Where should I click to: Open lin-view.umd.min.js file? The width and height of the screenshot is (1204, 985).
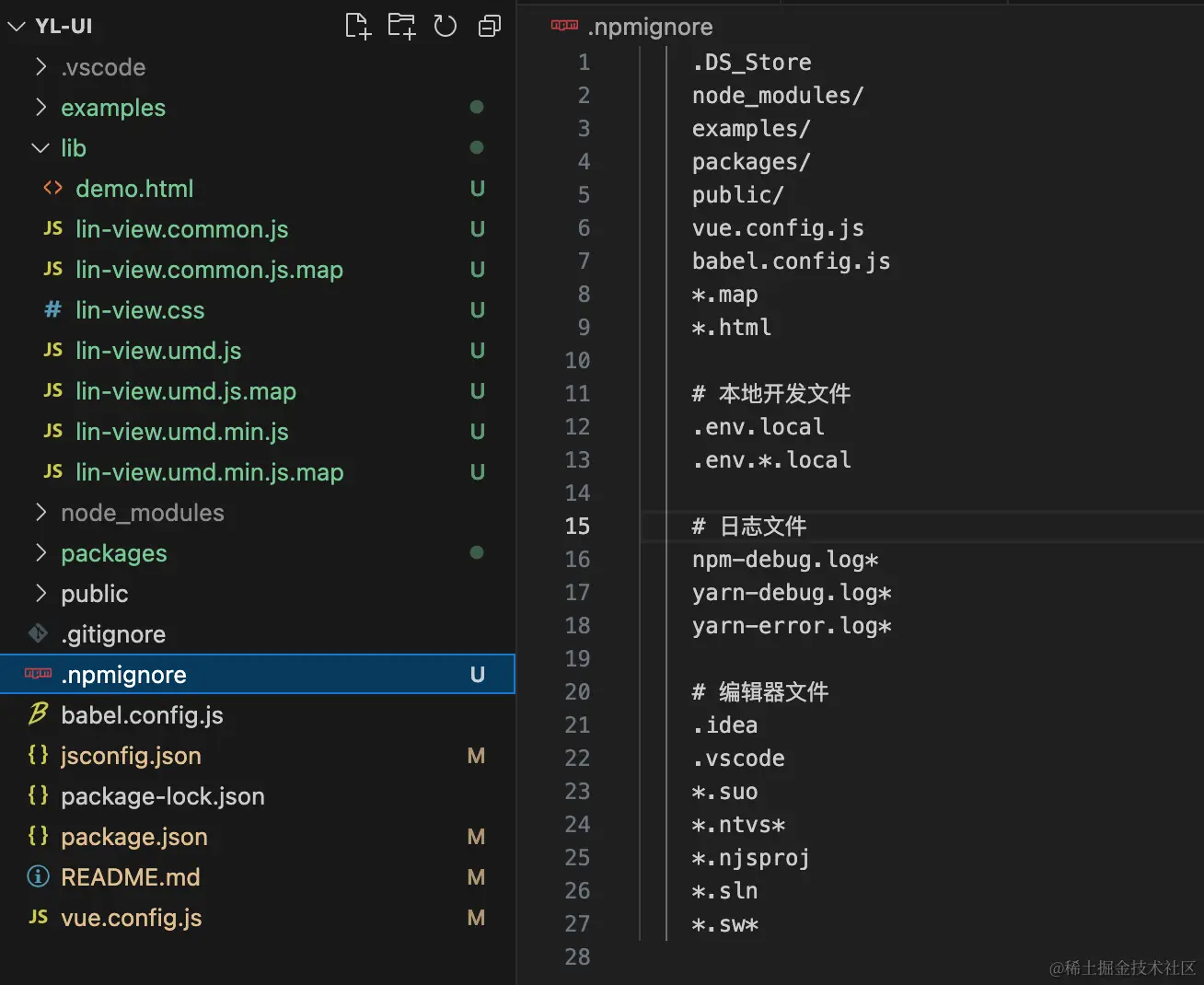pos(182,432)
